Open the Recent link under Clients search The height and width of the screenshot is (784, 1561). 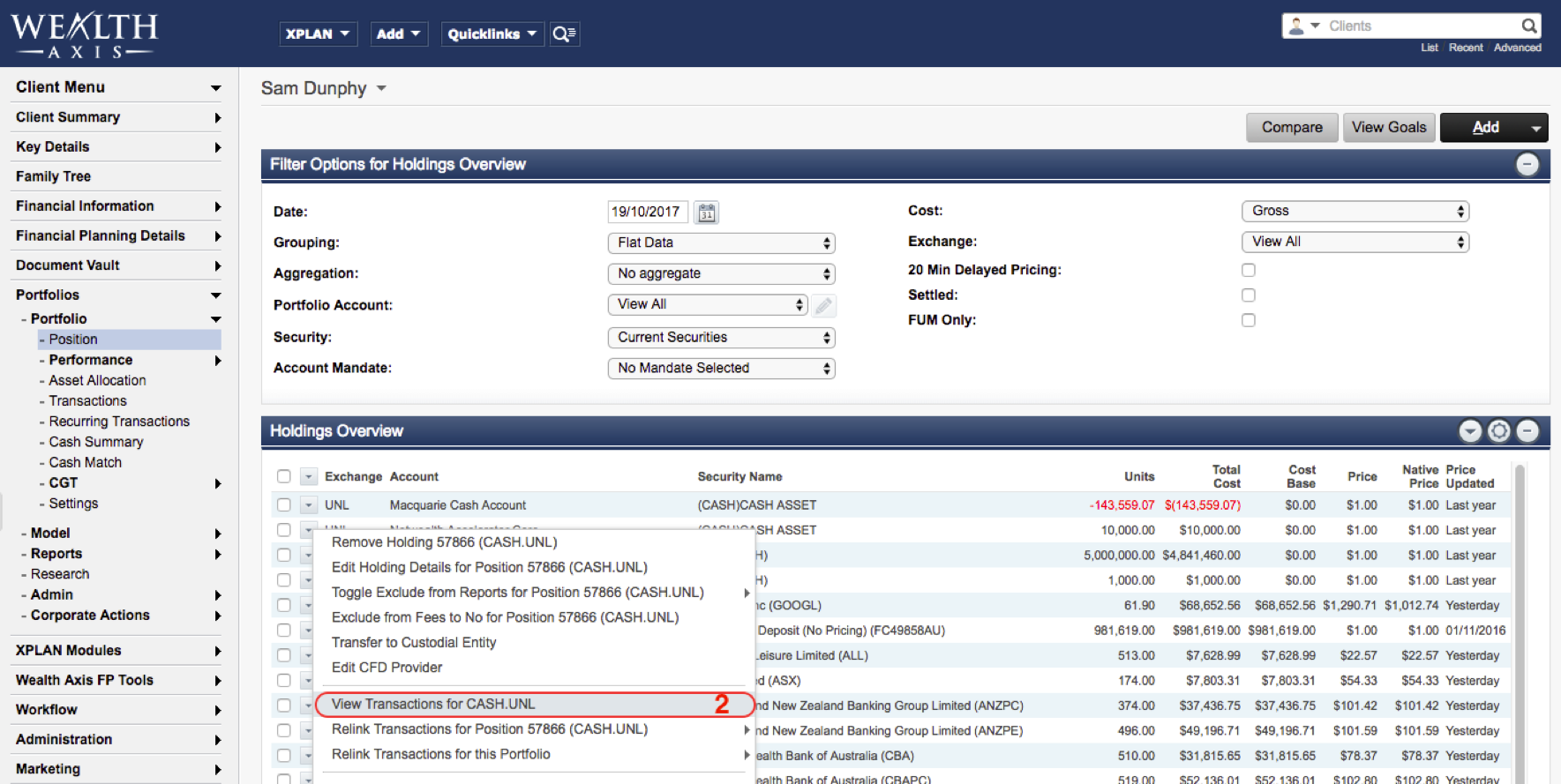pos(1466,48)
